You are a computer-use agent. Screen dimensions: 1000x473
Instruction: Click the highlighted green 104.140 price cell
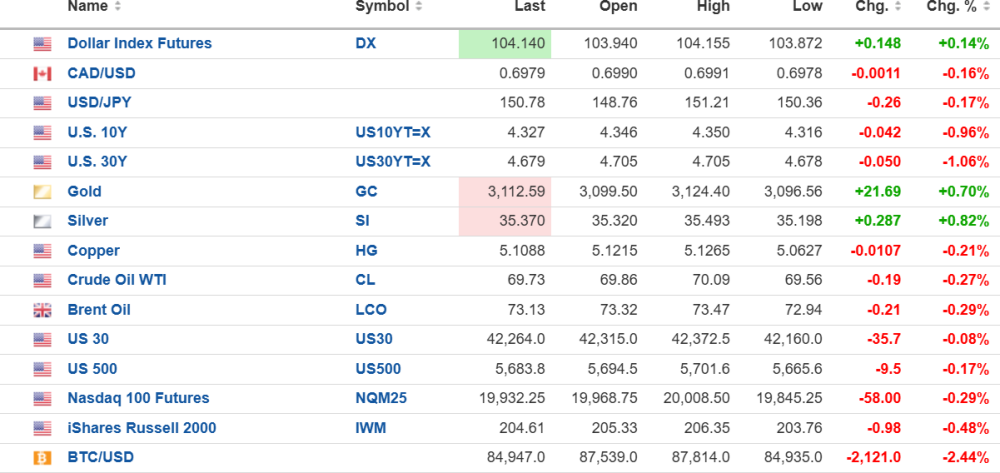505,44
